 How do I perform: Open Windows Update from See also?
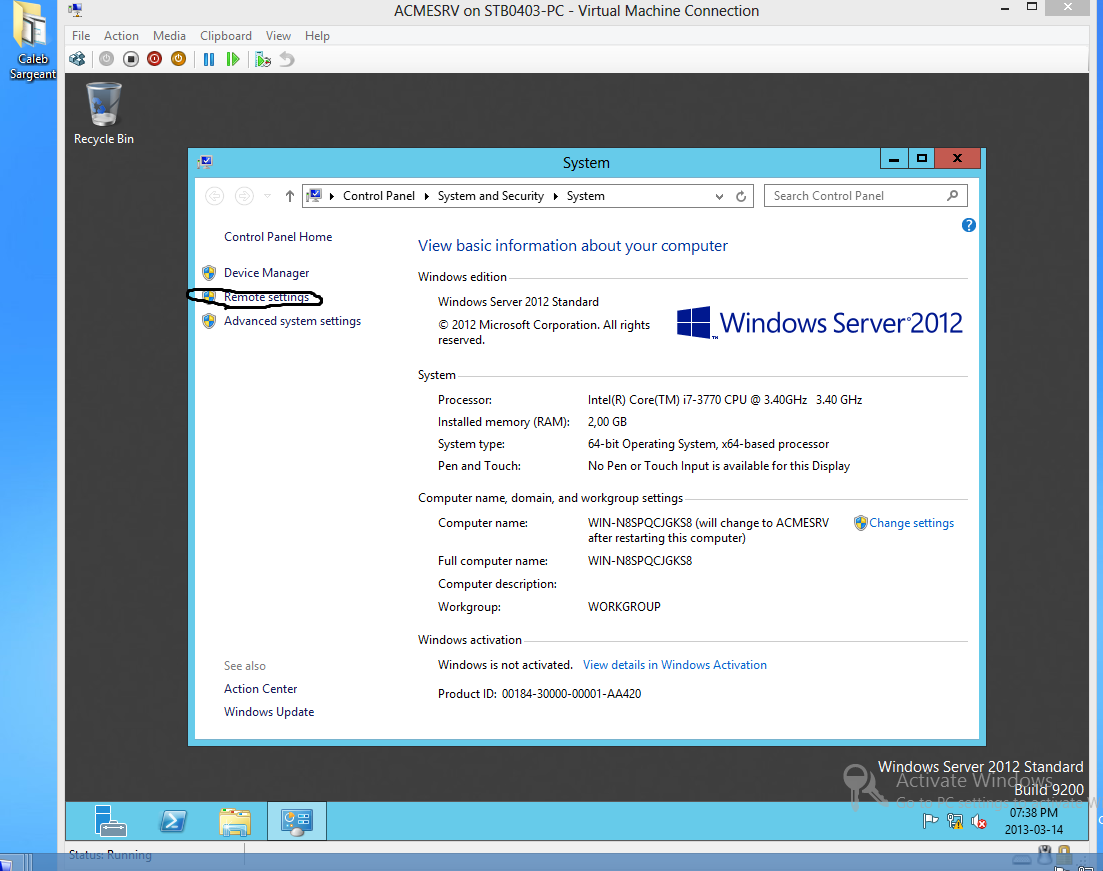269,712
